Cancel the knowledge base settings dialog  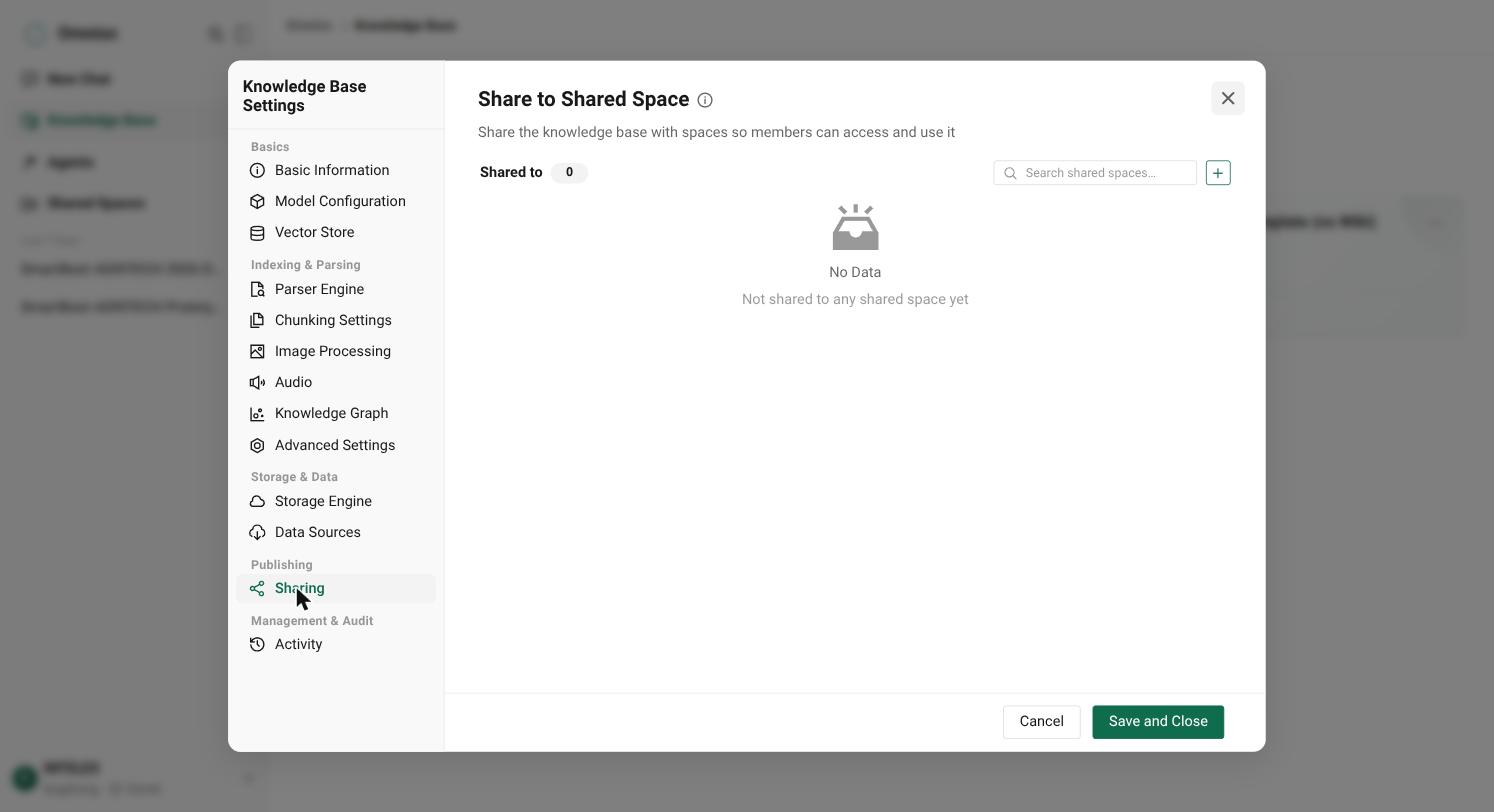point(1041,722)
